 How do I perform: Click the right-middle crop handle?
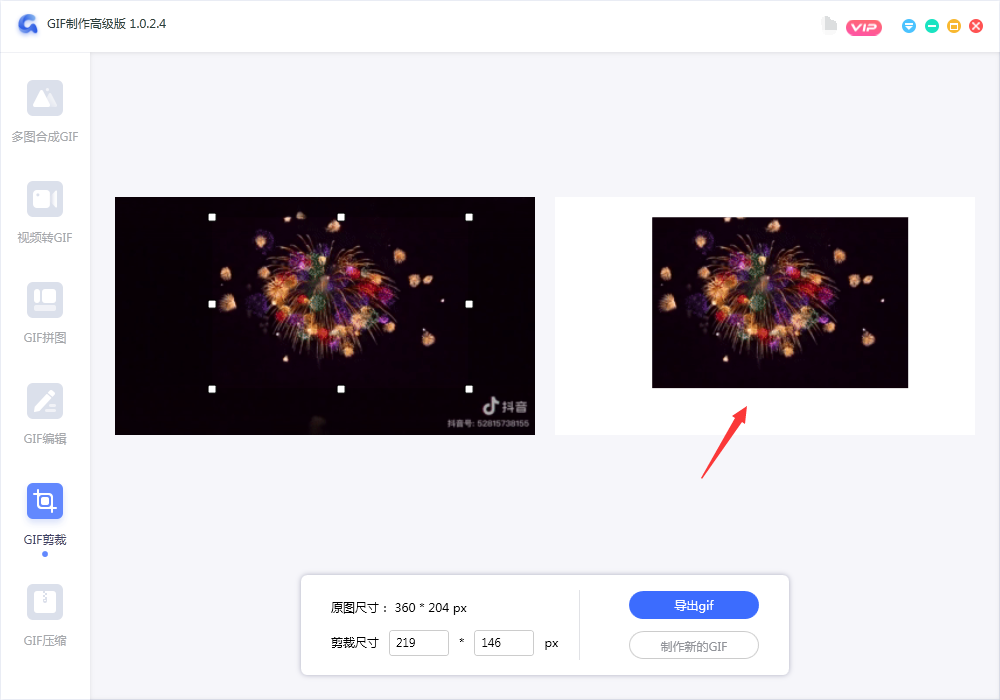pos(469,304)
